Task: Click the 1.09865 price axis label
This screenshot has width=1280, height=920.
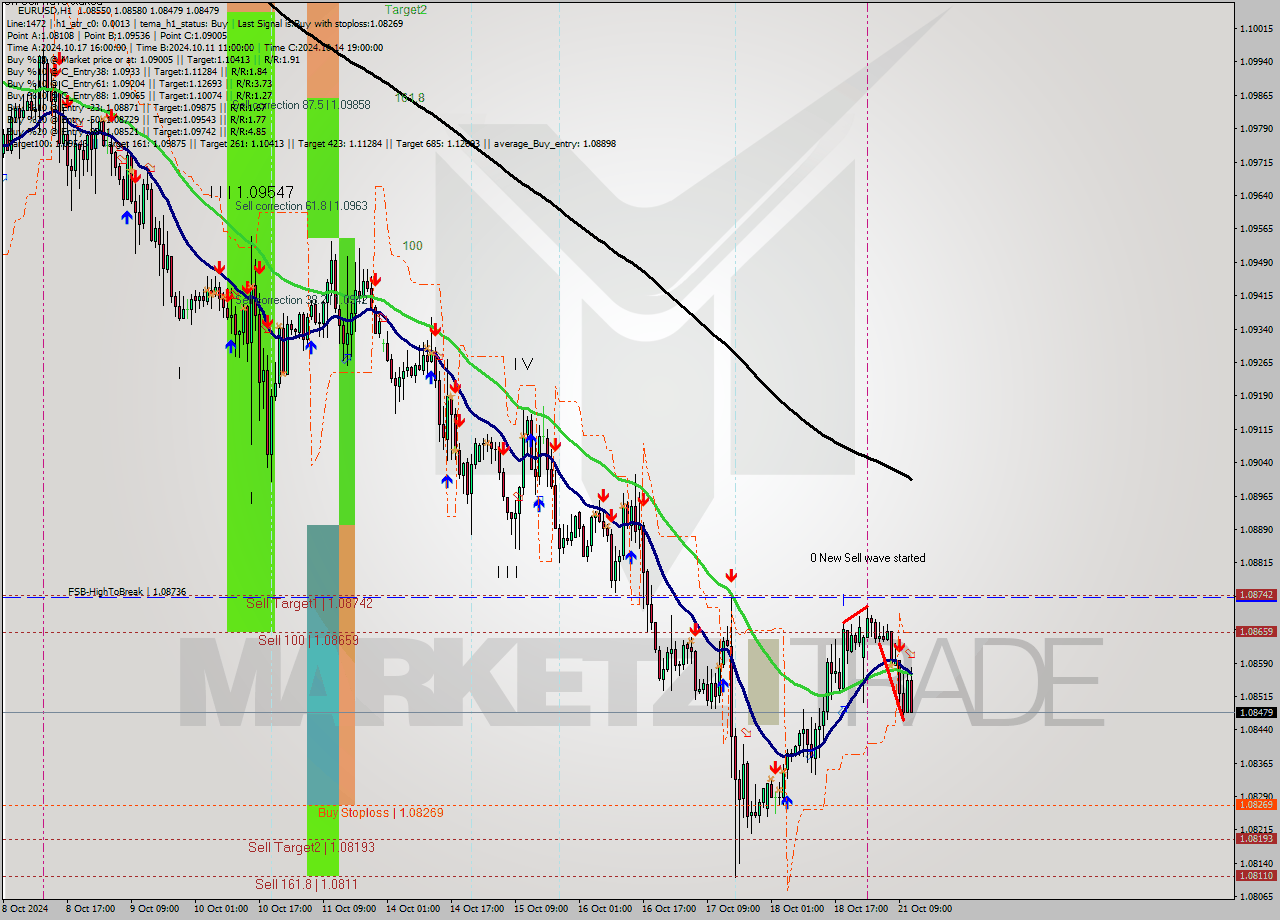Action: tap(1256, 95)
